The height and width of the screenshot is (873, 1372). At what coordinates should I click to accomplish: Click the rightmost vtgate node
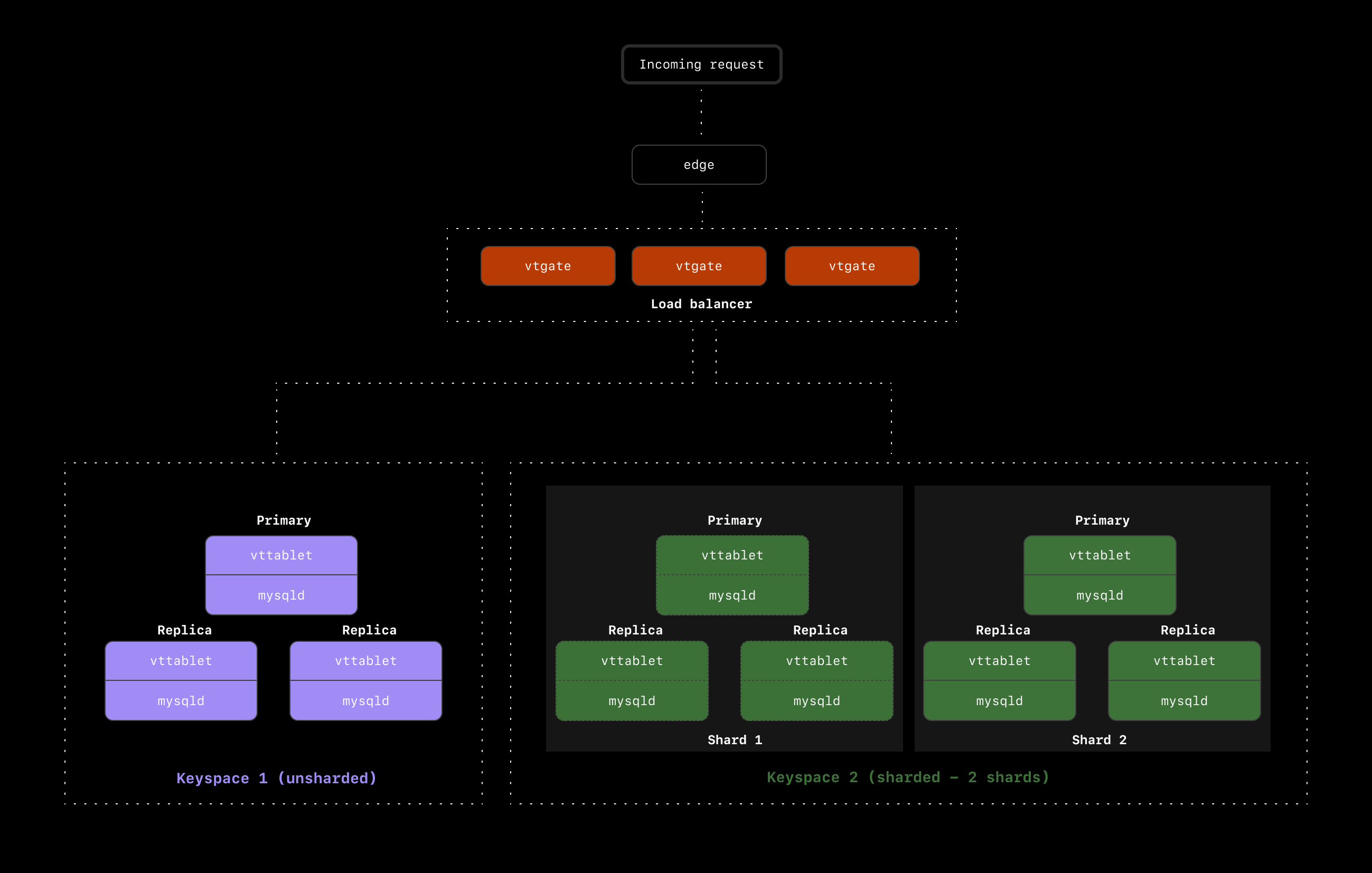852,265
